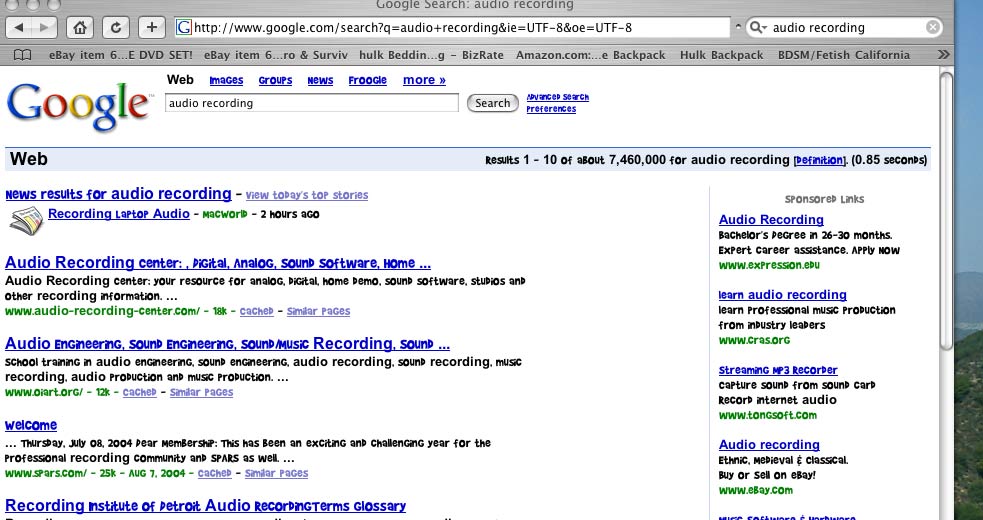Open Recording Institute of Detroit glossary result
The image size is (983, 520).
click(x=205, y=506)
